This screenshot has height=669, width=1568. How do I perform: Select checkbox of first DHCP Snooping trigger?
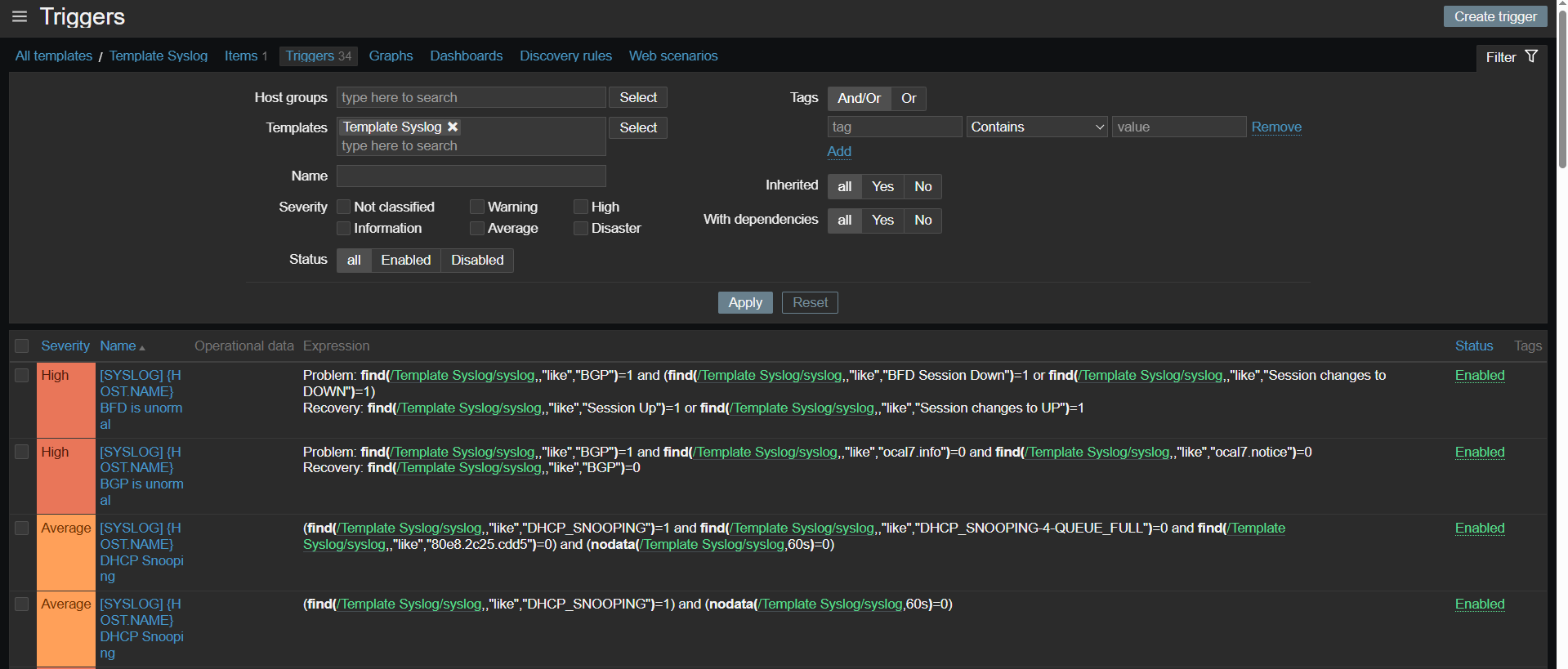(22, 528)
